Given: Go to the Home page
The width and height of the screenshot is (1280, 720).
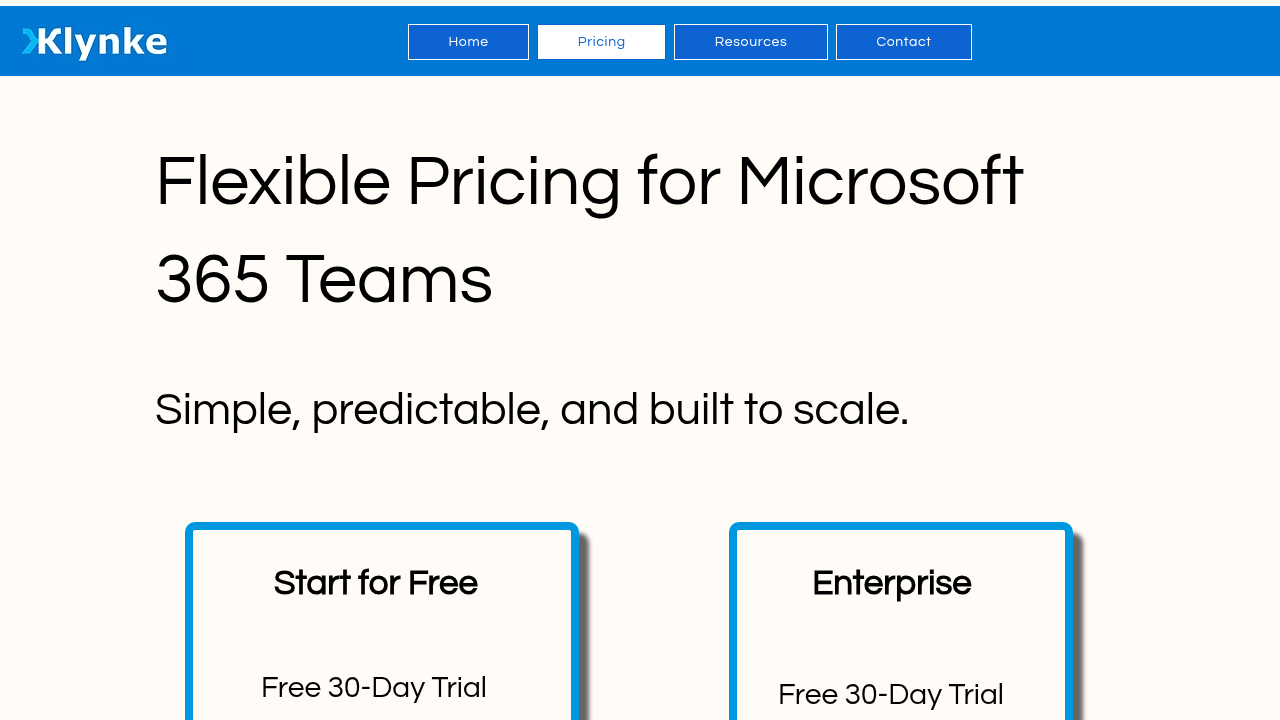Looking at the screenshot, I should coord(468,42).
